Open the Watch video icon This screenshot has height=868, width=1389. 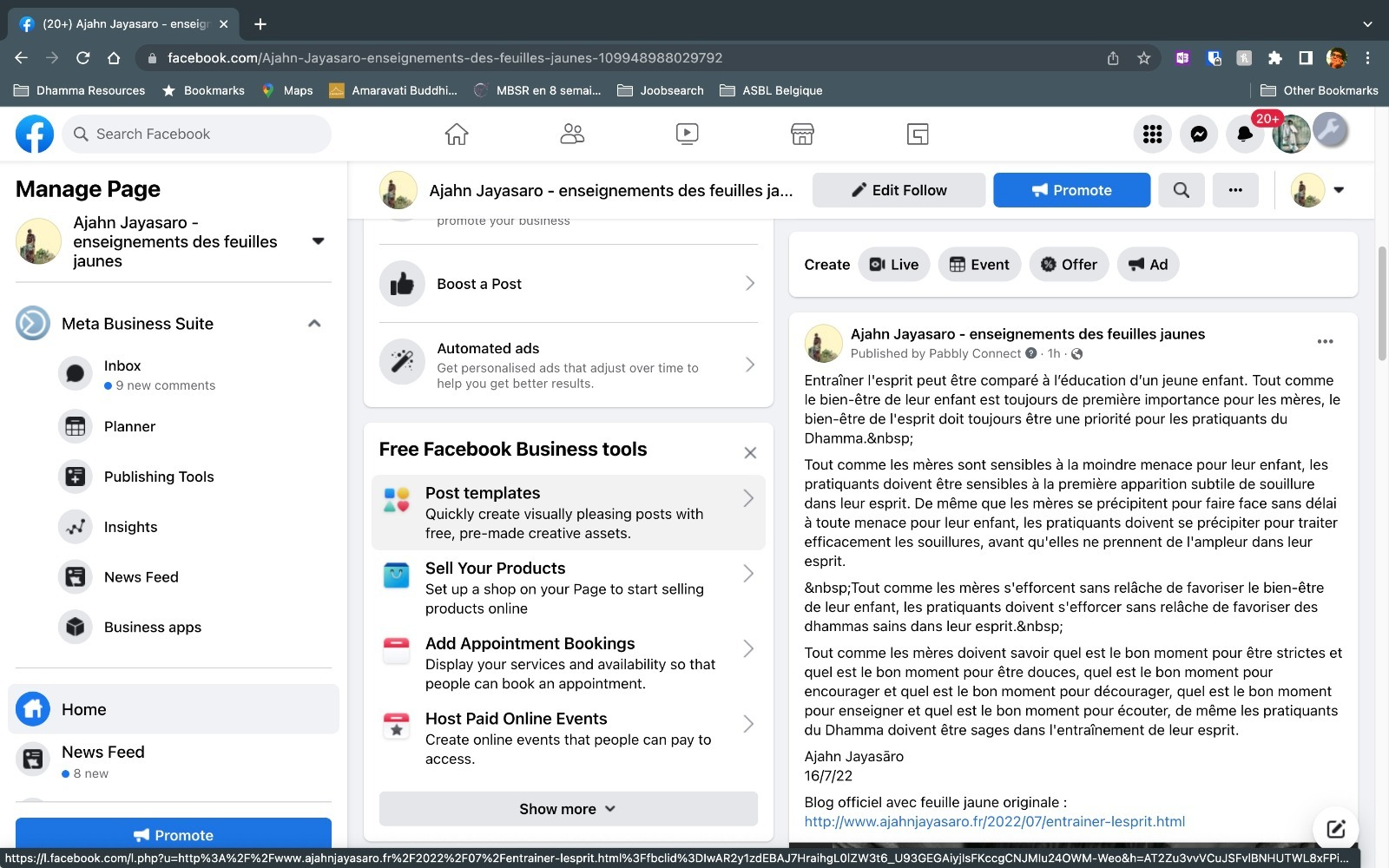click(x=687, y=134)
